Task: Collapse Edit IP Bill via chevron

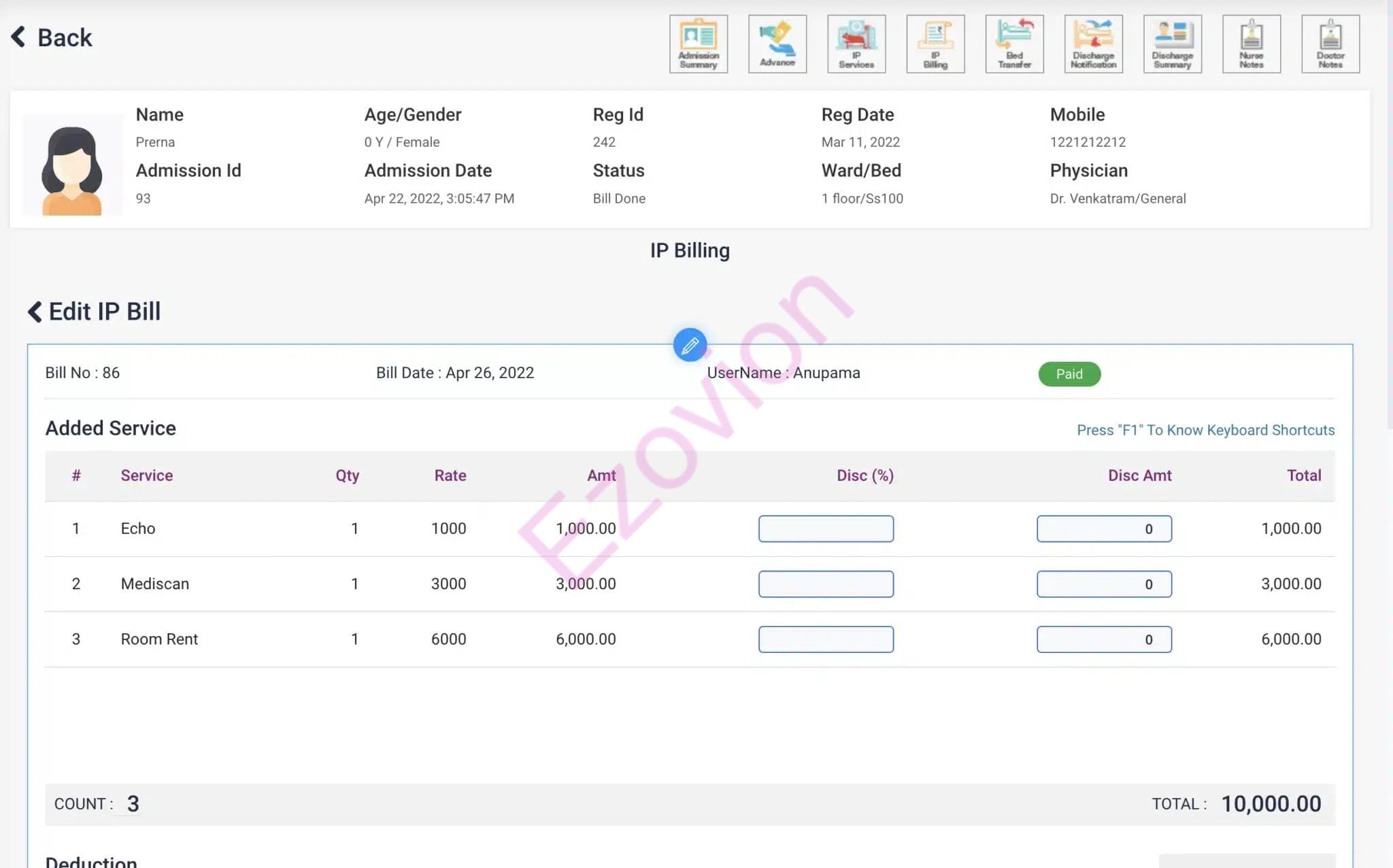Action: 35,312
